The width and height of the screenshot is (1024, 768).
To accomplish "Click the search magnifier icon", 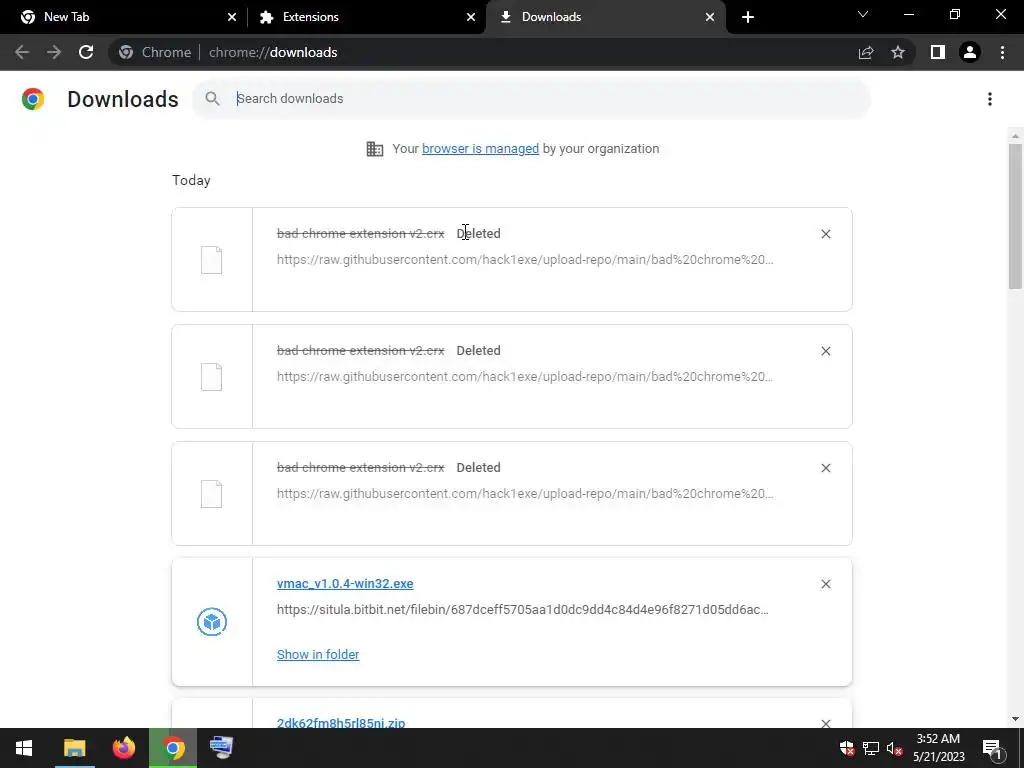I will click(x=212, y=99).
